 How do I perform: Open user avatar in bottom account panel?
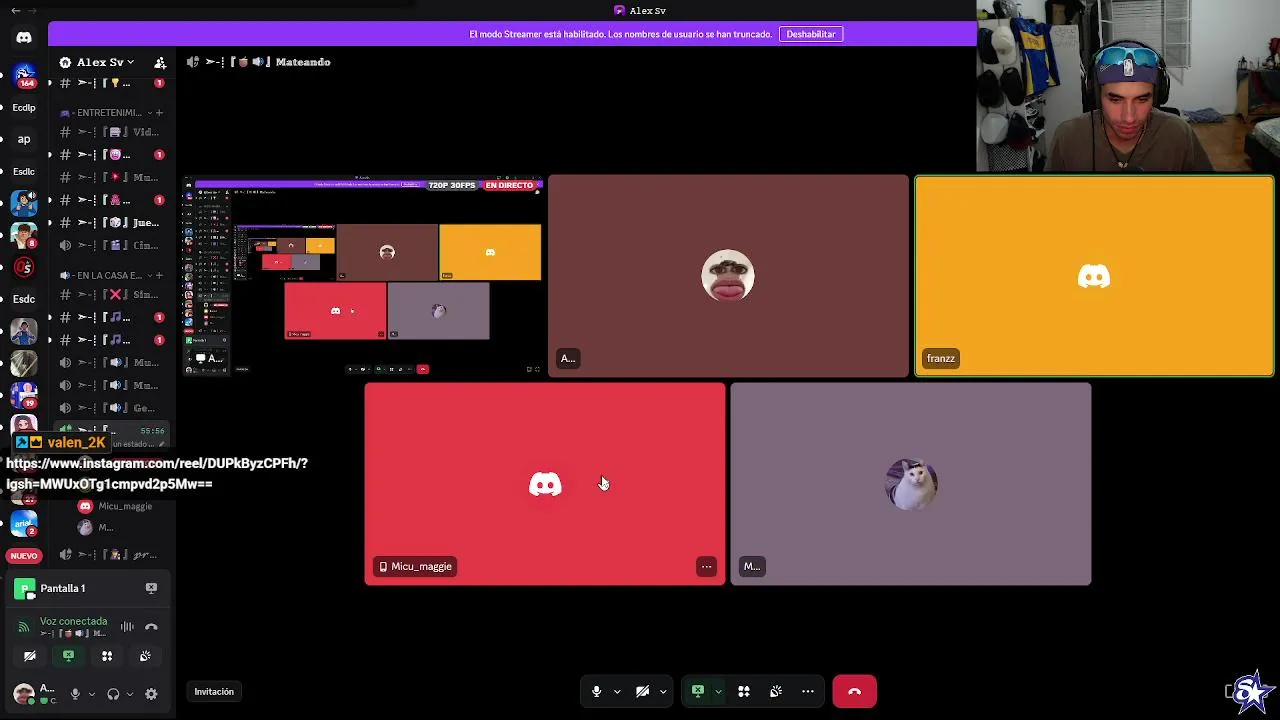pyautogui.click(x=24, y=694)
